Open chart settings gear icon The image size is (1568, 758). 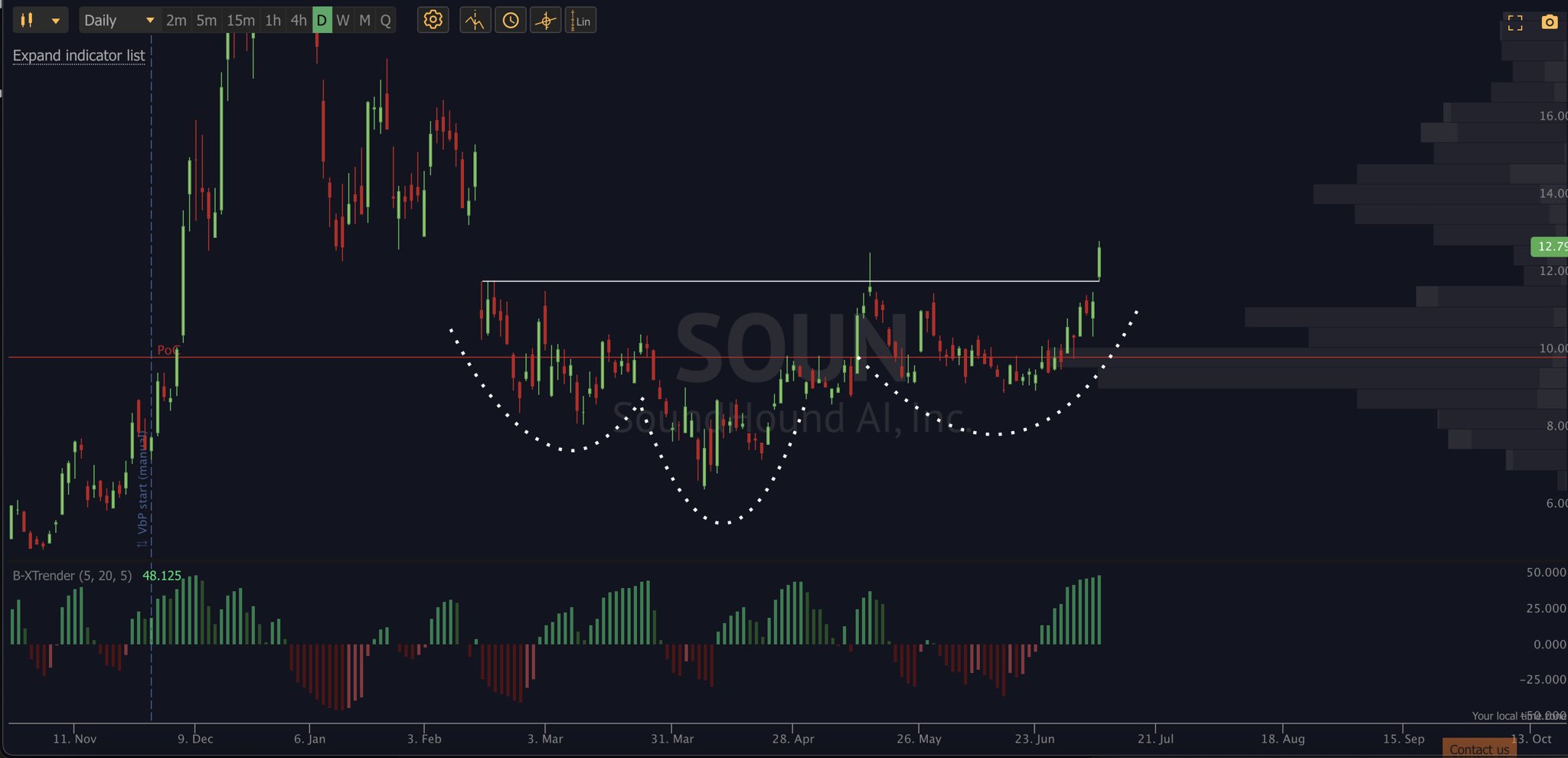point(433,20)
